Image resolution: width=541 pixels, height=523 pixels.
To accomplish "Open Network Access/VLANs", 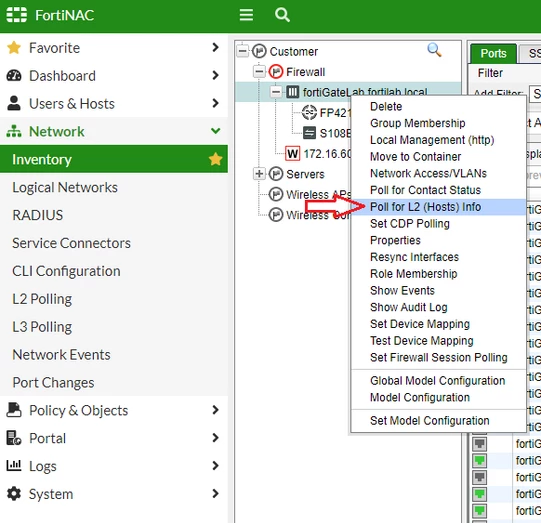I will (439, 173).
